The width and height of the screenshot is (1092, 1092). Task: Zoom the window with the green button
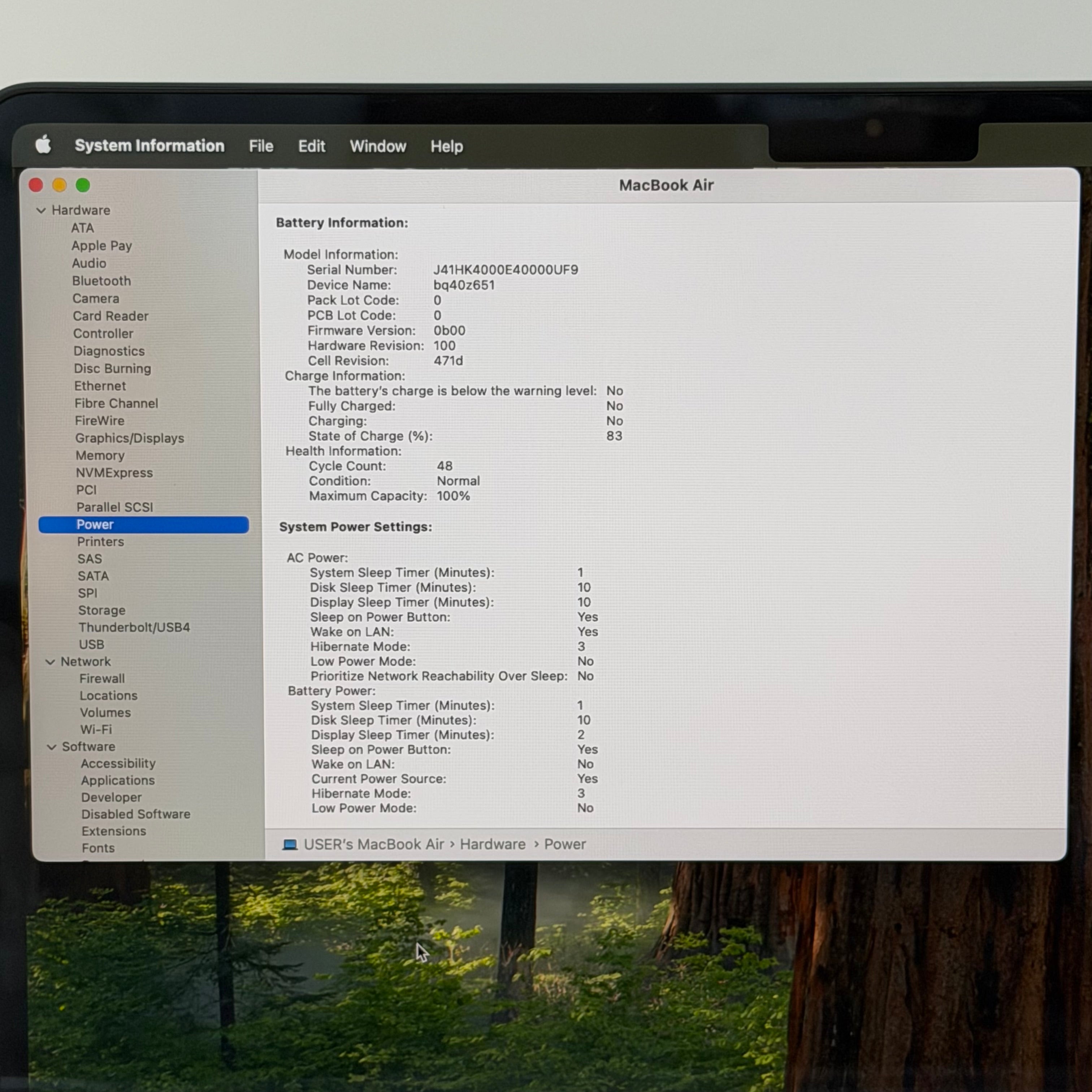[x=83, y=185]
